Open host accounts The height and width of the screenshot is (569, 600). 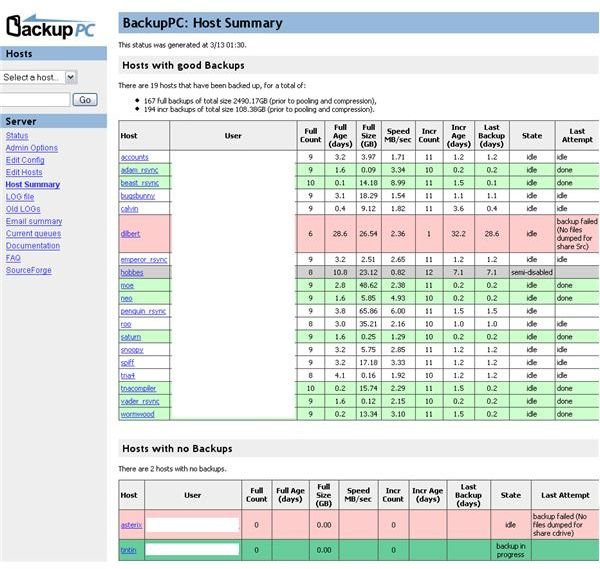click(134, 157)
